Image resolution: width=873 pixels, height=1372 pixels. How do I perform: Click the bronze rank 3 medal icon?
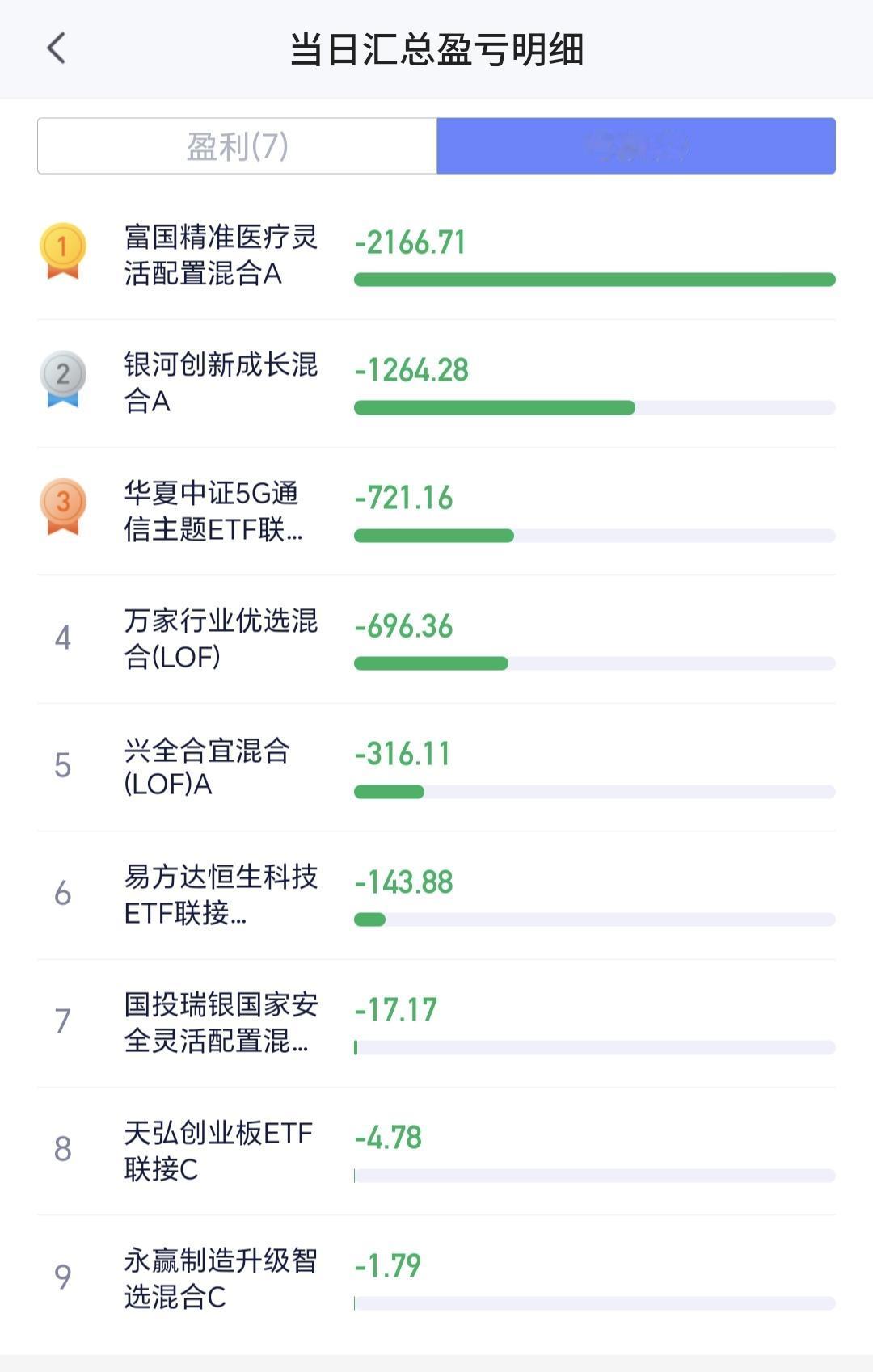[x=62, y=506]
